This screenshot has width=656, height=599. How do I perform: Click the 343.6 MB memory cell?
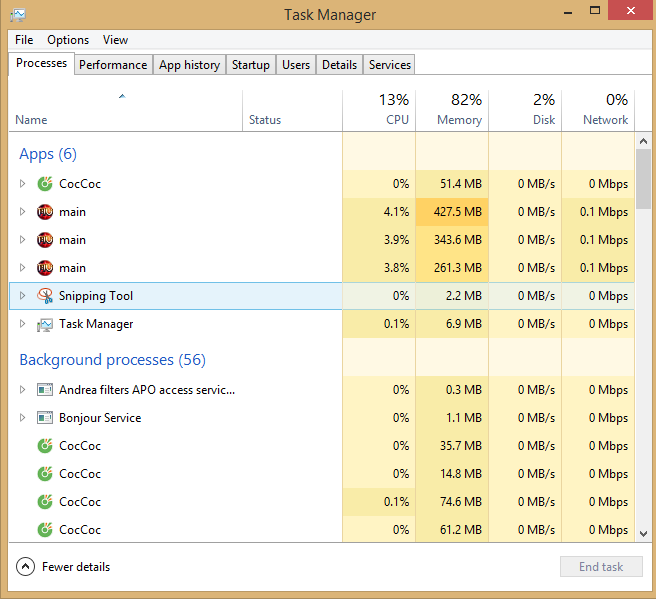pyautogui.click(x=452, y=240)
